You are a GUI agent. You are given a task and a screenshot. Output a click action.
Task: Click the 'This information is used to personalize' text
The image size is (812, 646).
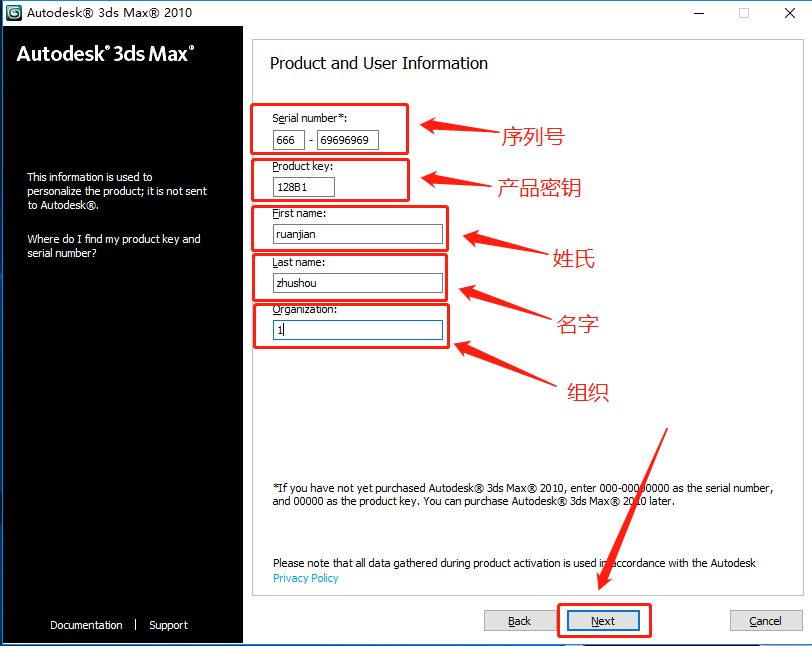(117, 191)
